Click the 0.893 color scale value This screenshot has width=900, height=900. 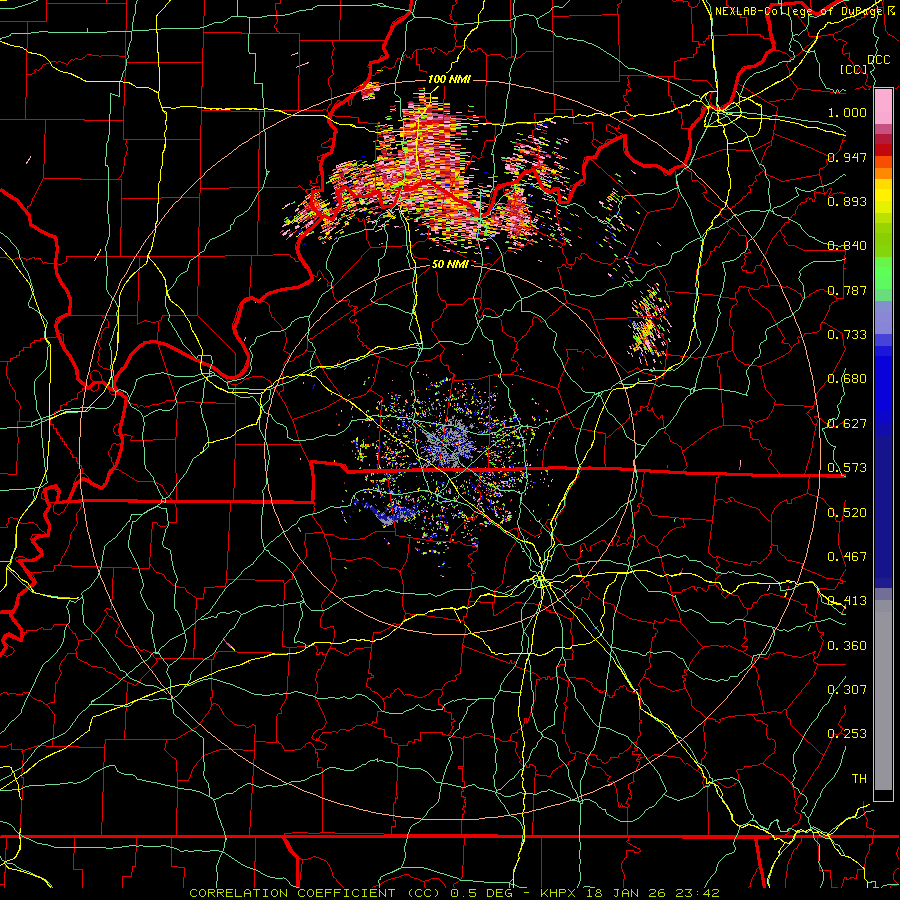pyautogui.click(x=847, y=201)
